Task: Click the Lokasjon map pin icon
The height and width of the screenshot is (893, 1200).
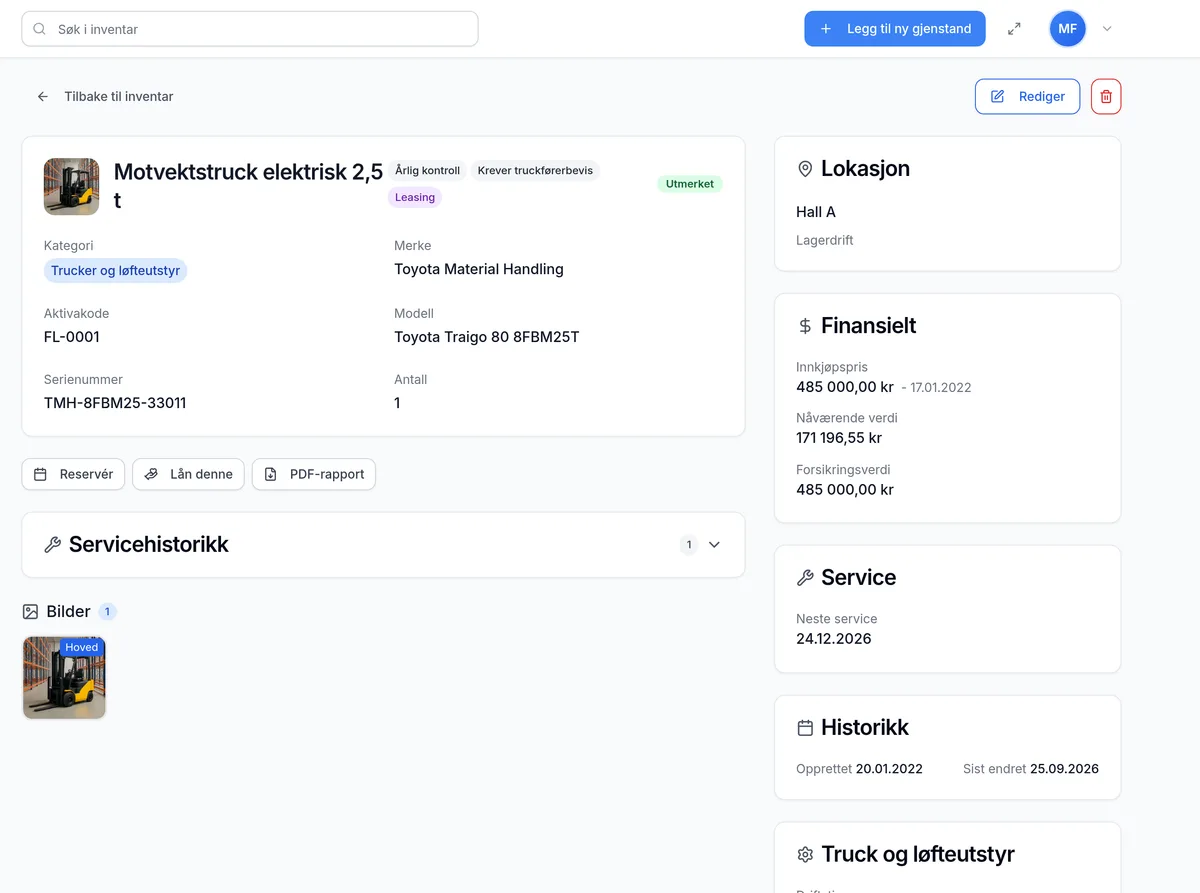Action: [805, 169]
